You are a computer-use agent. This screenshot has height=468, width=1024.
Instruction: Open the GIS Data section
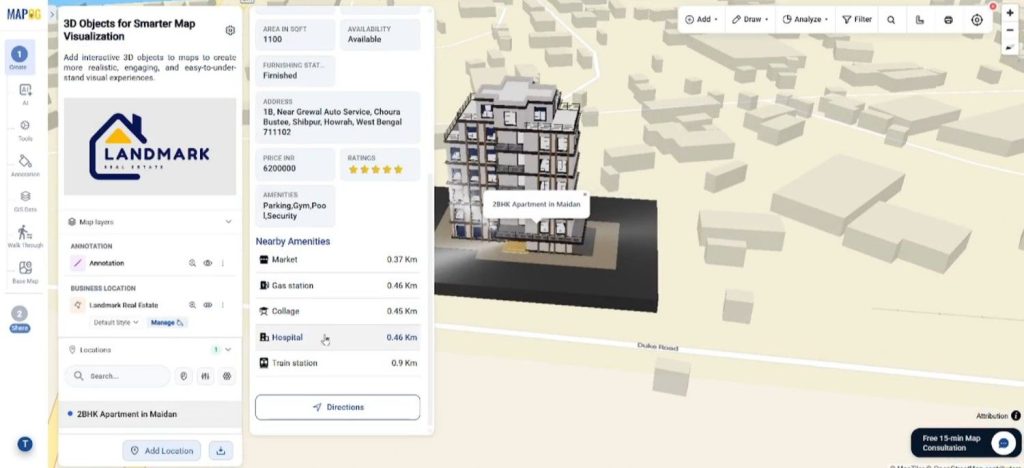[25, 200]
